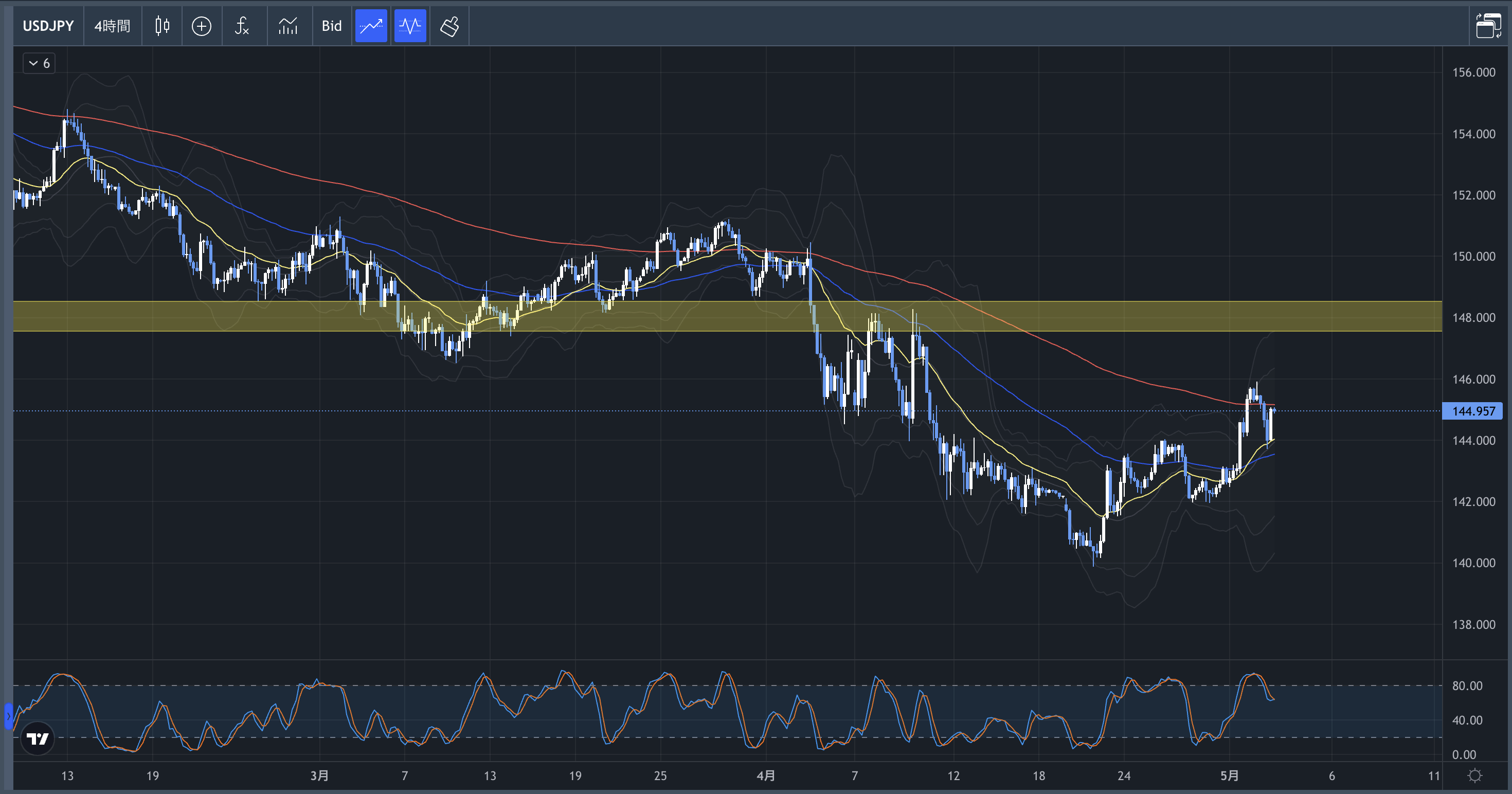Expand the collapsed 6 indicators legend
Screen dimensions: 1512x794
39,63
